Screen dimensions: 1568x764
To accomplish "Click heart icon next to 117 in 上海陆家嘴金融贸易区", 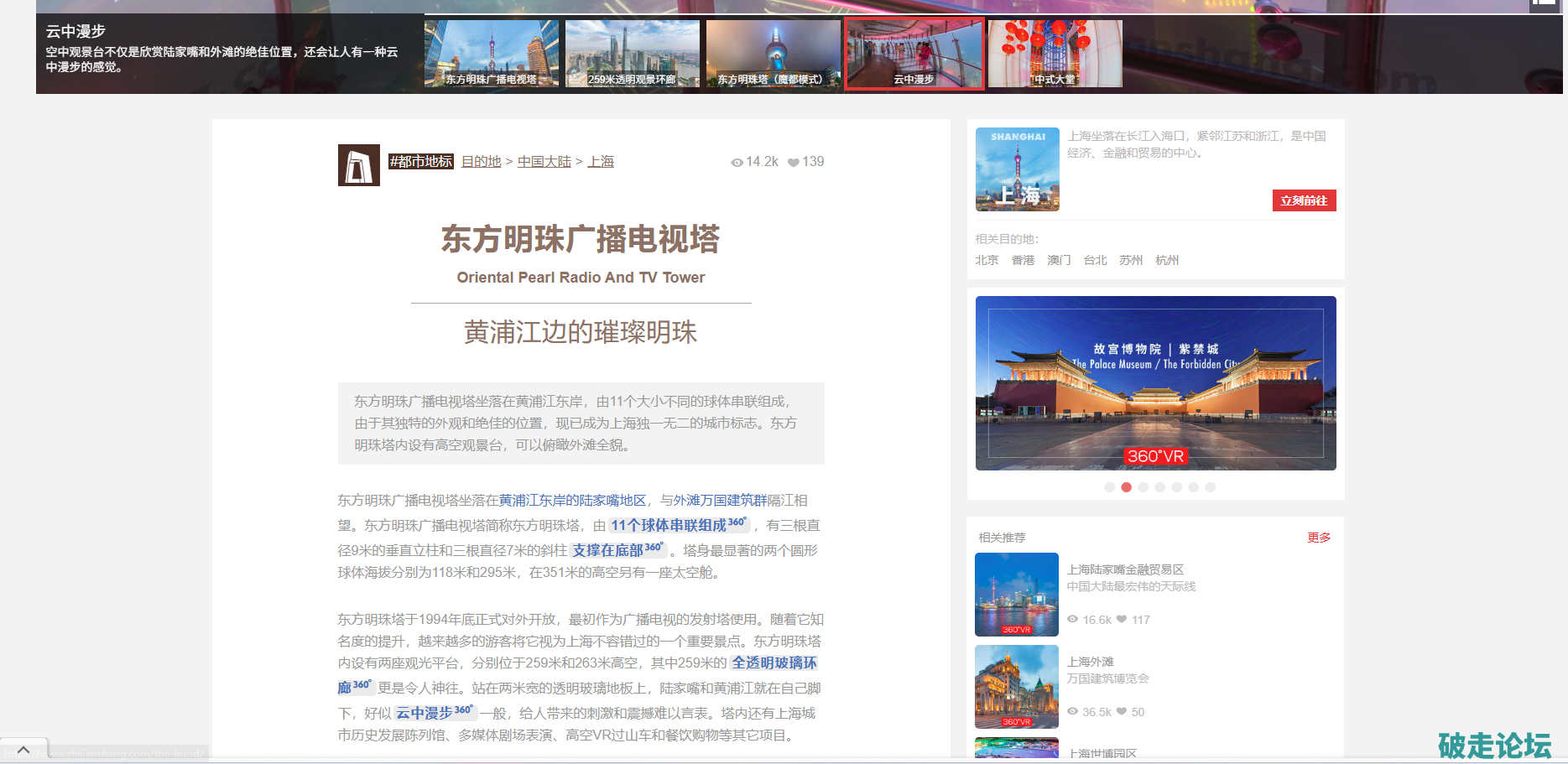I will 1121,620.
